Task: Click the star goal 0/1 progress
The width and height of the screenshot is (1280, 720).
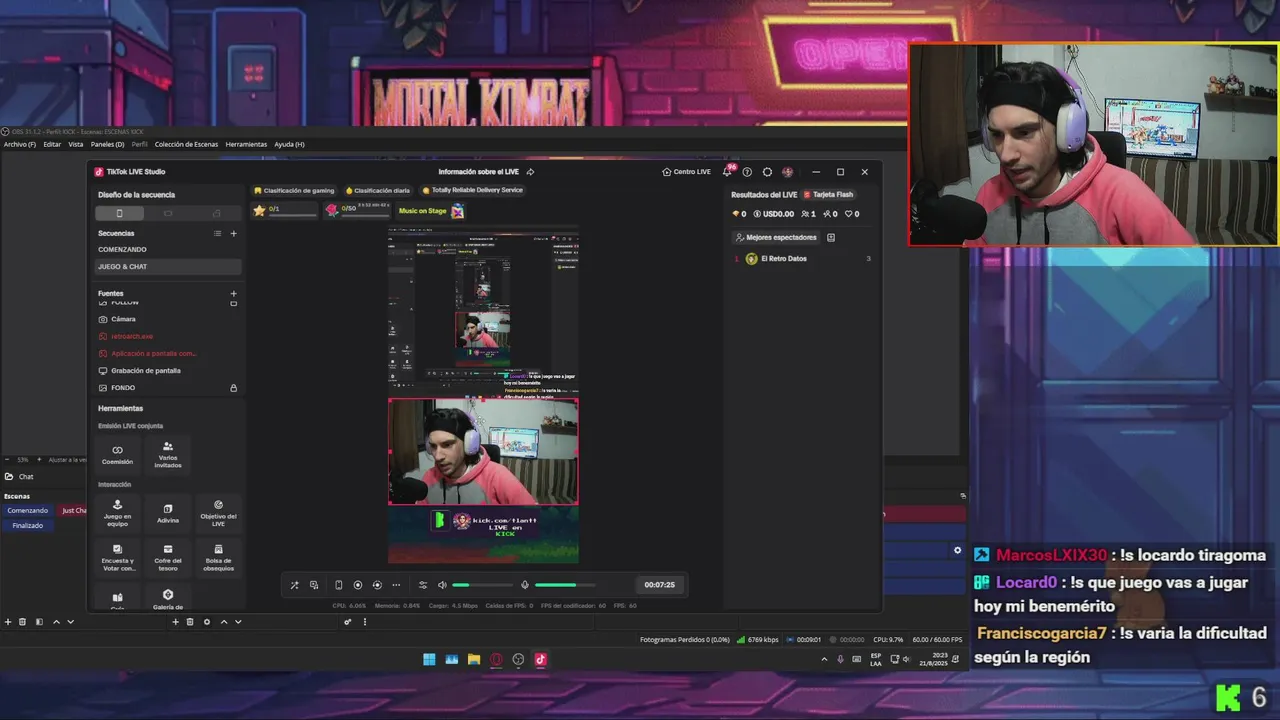Action: point(284,210)
